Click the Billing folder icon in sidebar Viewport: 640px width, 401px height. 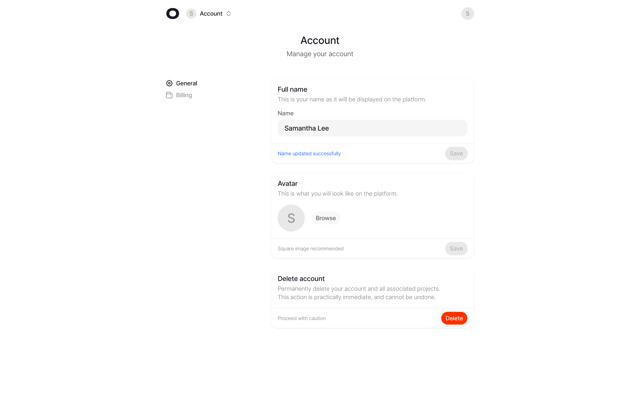(x=169, y=95)
